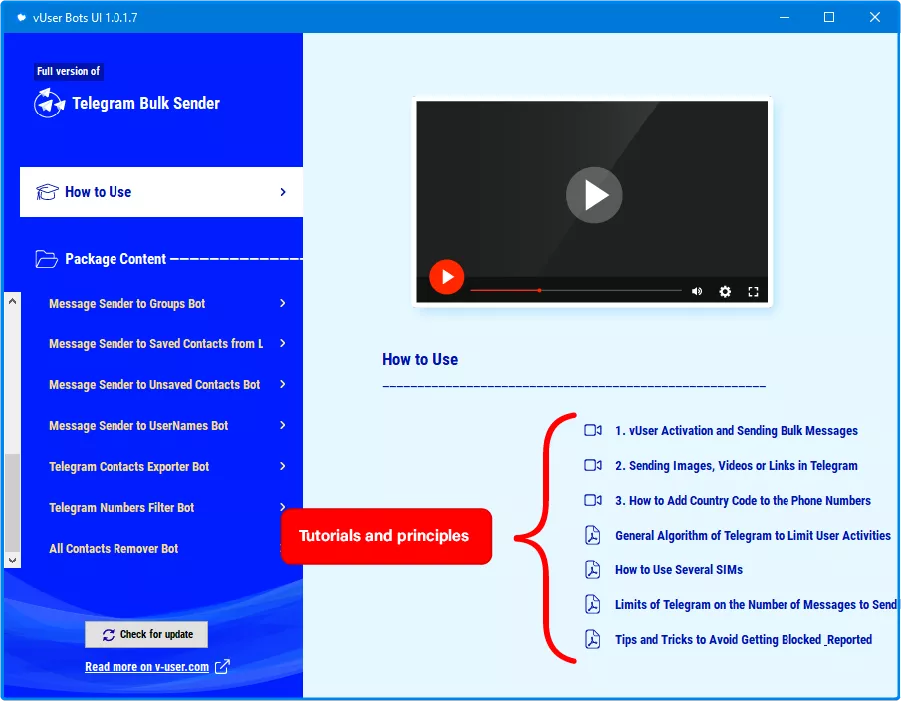Open tutorial 2. Sending Images, Videos or Links
The width and height of the screenshot is (901, 701).
tap(736, 465)
